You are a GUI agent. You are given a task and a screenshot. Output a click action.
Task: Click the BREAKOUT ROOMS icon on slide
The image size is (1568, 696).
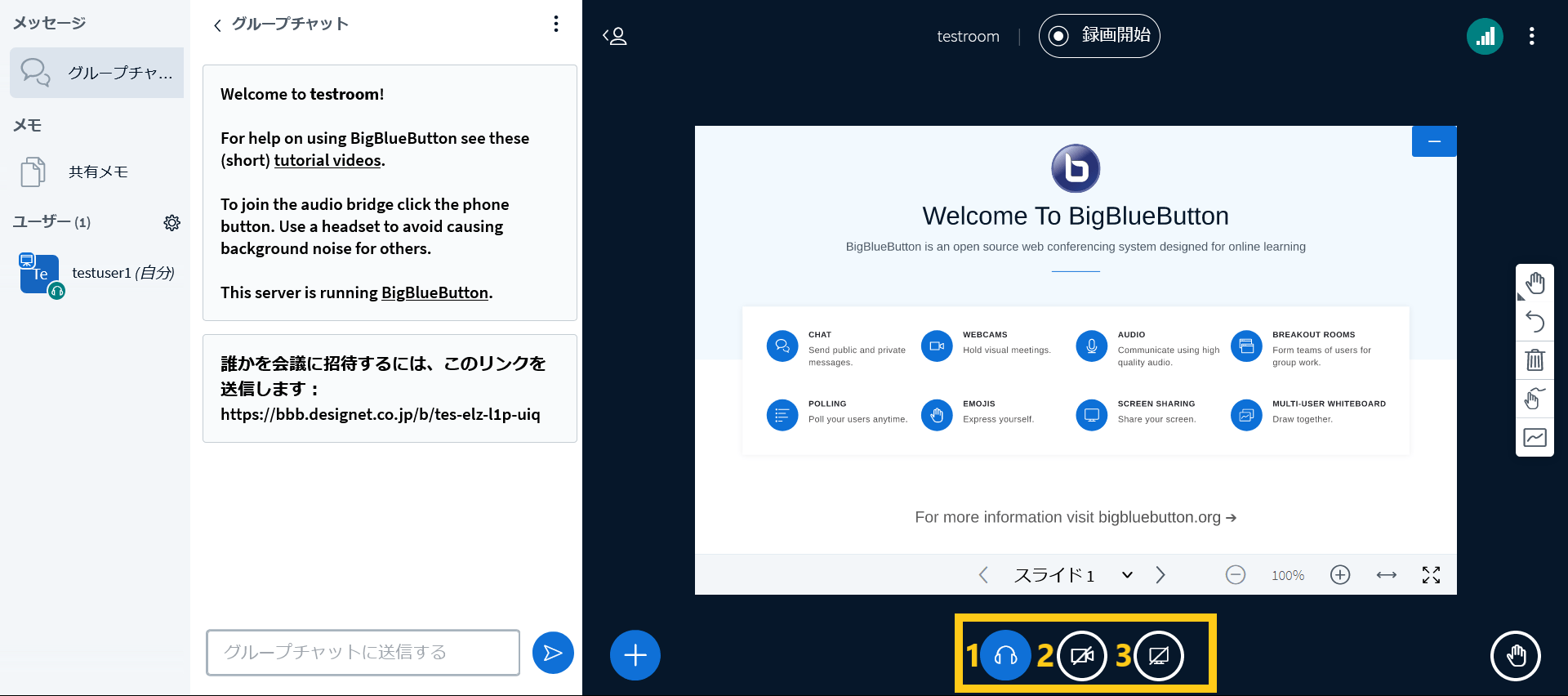(1246, 346)
